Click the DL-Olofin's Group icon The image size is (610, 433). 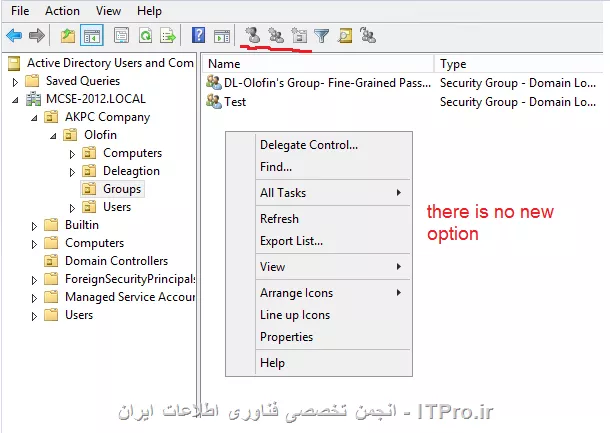[x=214, y=82]
